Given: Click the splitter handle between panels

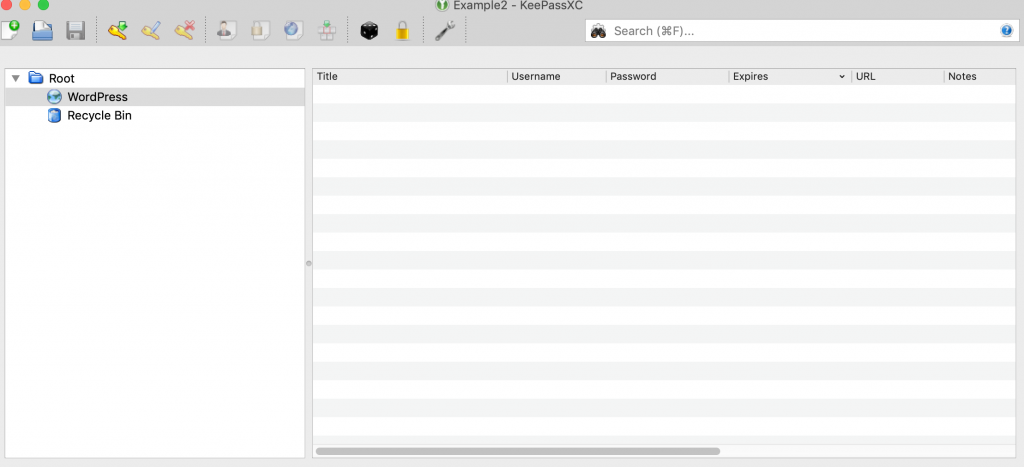Looking at the screenshot, I should click(309, 263).
